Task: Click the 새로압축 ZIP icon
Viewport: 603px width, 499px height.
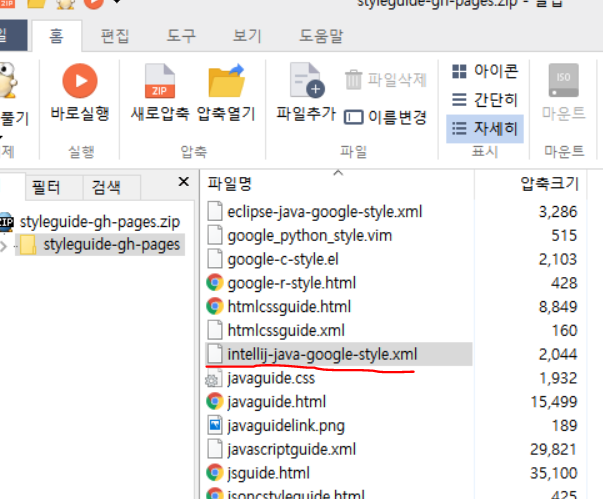Action: click(160, 81)
